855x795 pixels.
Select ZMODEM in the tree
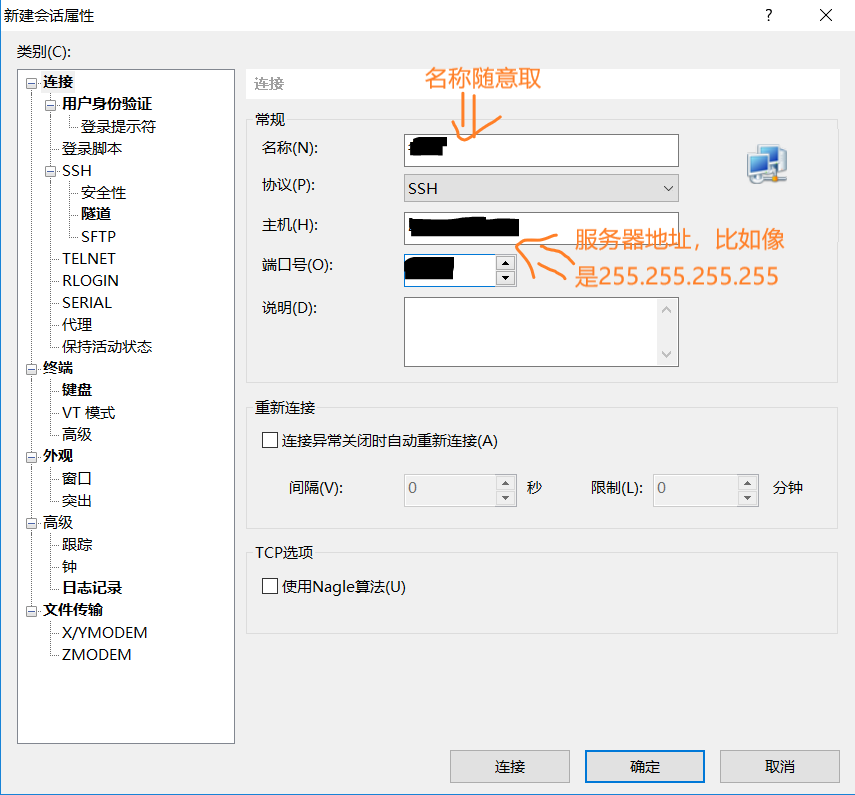click(97, 654)
